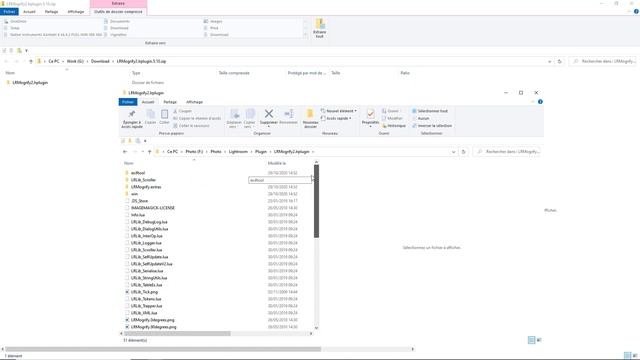
Task: Tick the checkbox for LRMogrify.0degrees.png
Action: pyautogui.click(x=127, y=320)
